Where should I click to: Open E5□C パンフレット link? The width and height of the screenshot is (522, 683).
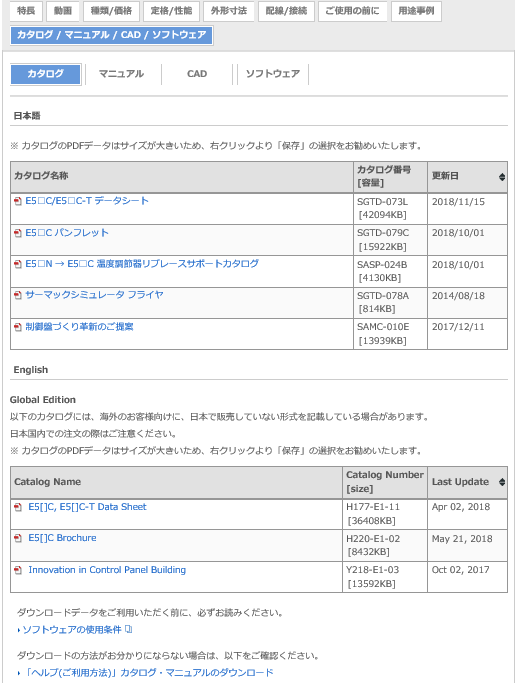coord(67,233)
